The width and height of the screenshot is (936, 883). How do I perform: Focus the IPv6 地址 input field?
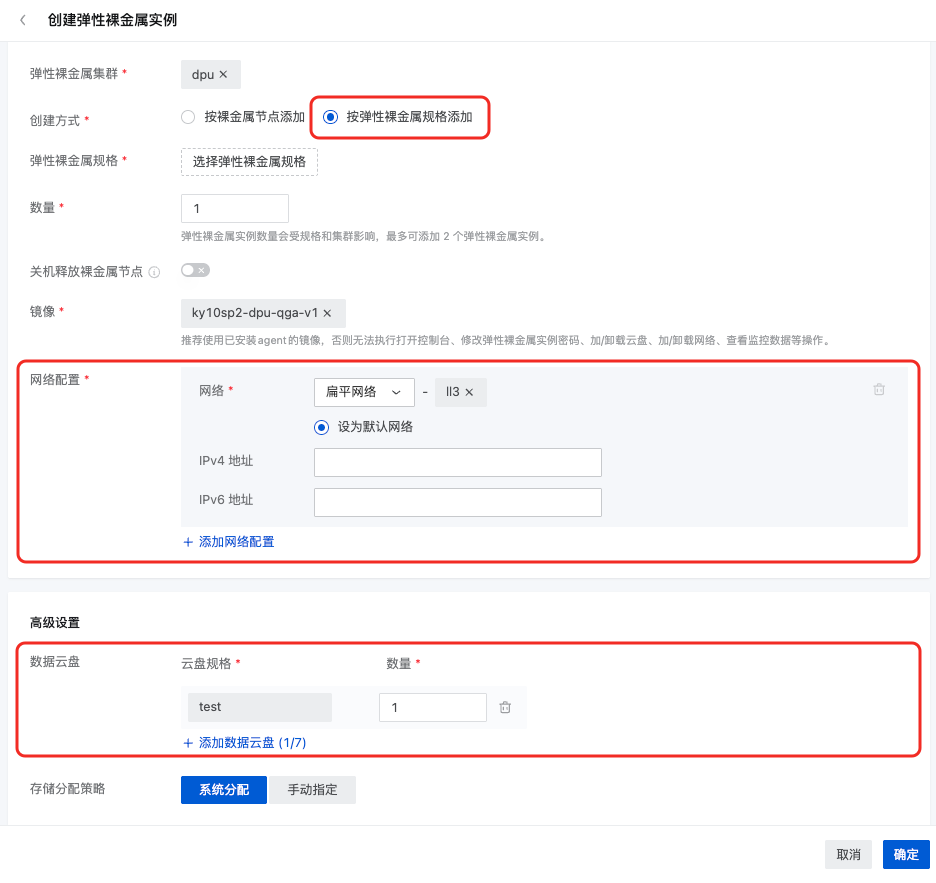coord(458,503)
